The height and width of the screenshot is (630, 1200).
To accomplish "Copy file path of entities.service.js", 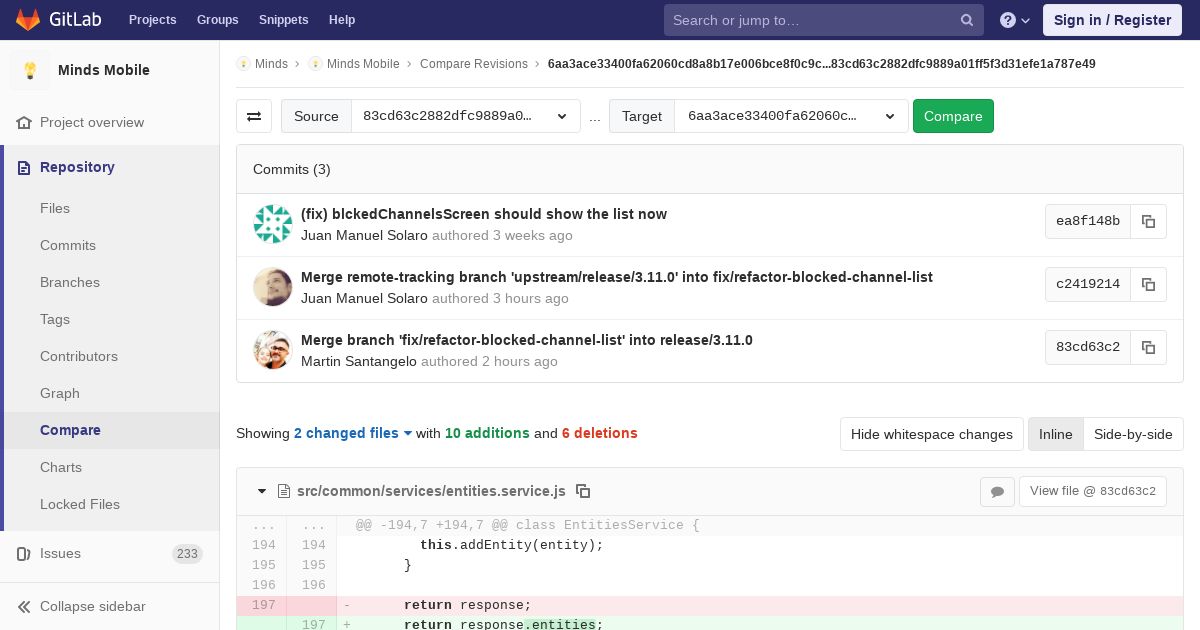I will click(583, 491).
